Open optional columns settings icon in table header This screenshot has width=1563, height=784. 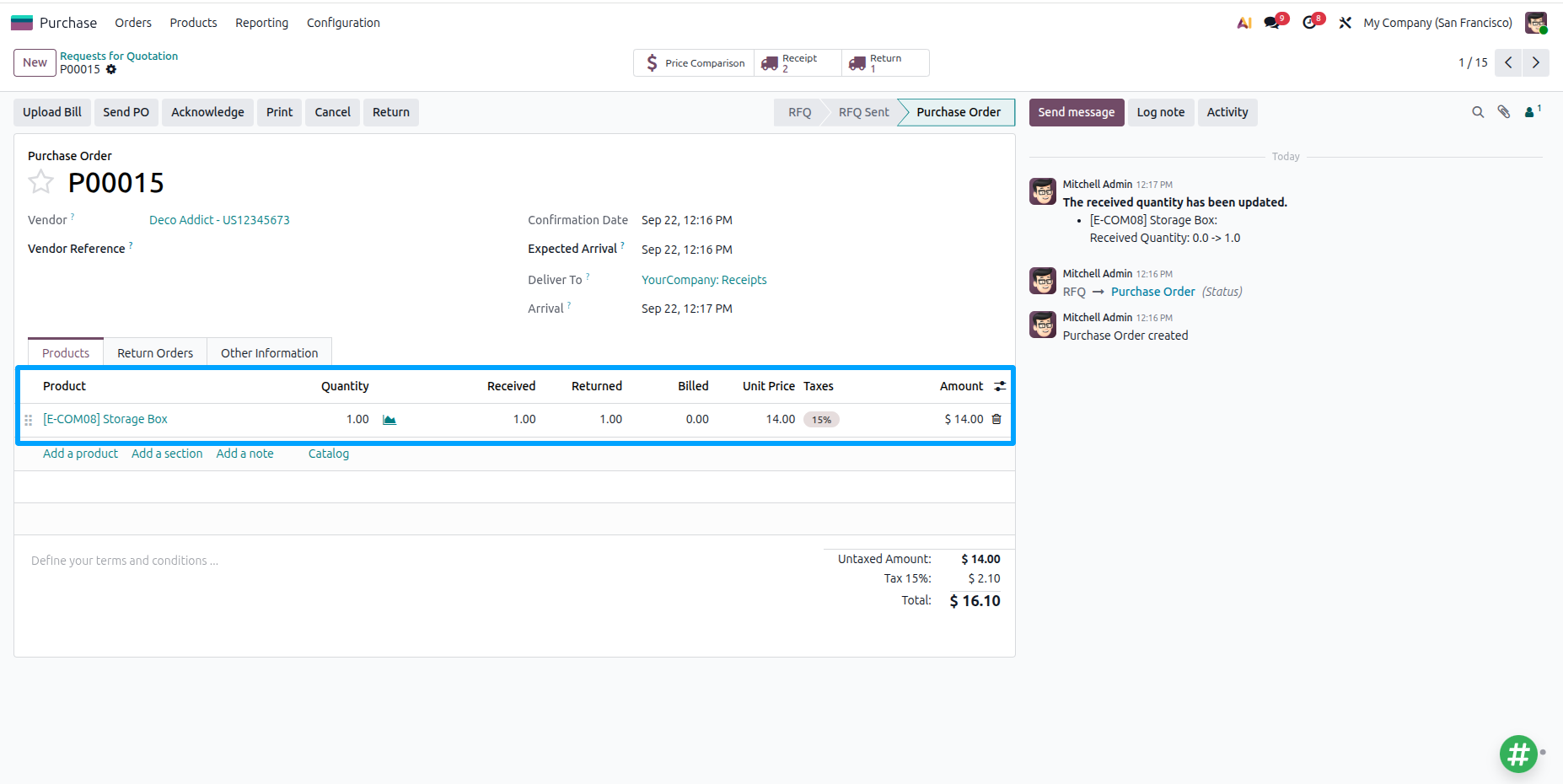pos(1000,386)
